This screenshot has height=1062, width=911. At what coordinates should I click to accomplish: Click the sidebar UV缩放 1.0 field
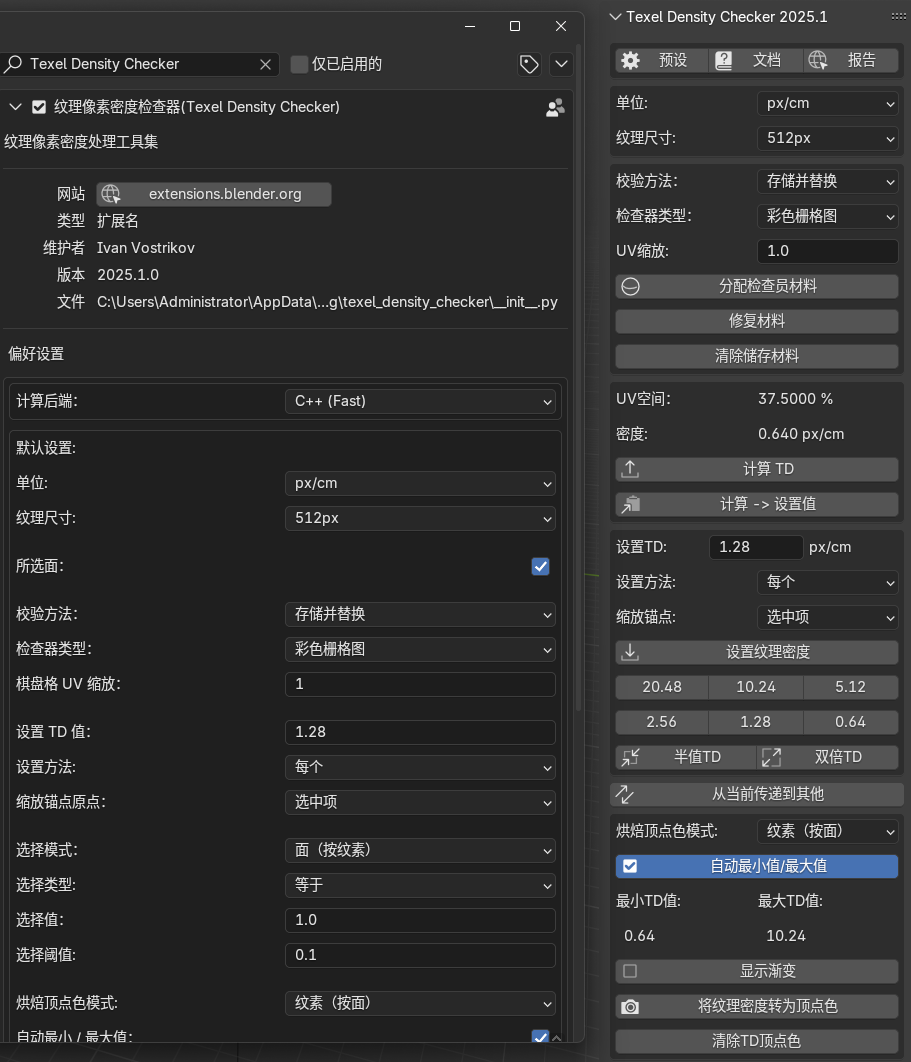pos(828,251)
